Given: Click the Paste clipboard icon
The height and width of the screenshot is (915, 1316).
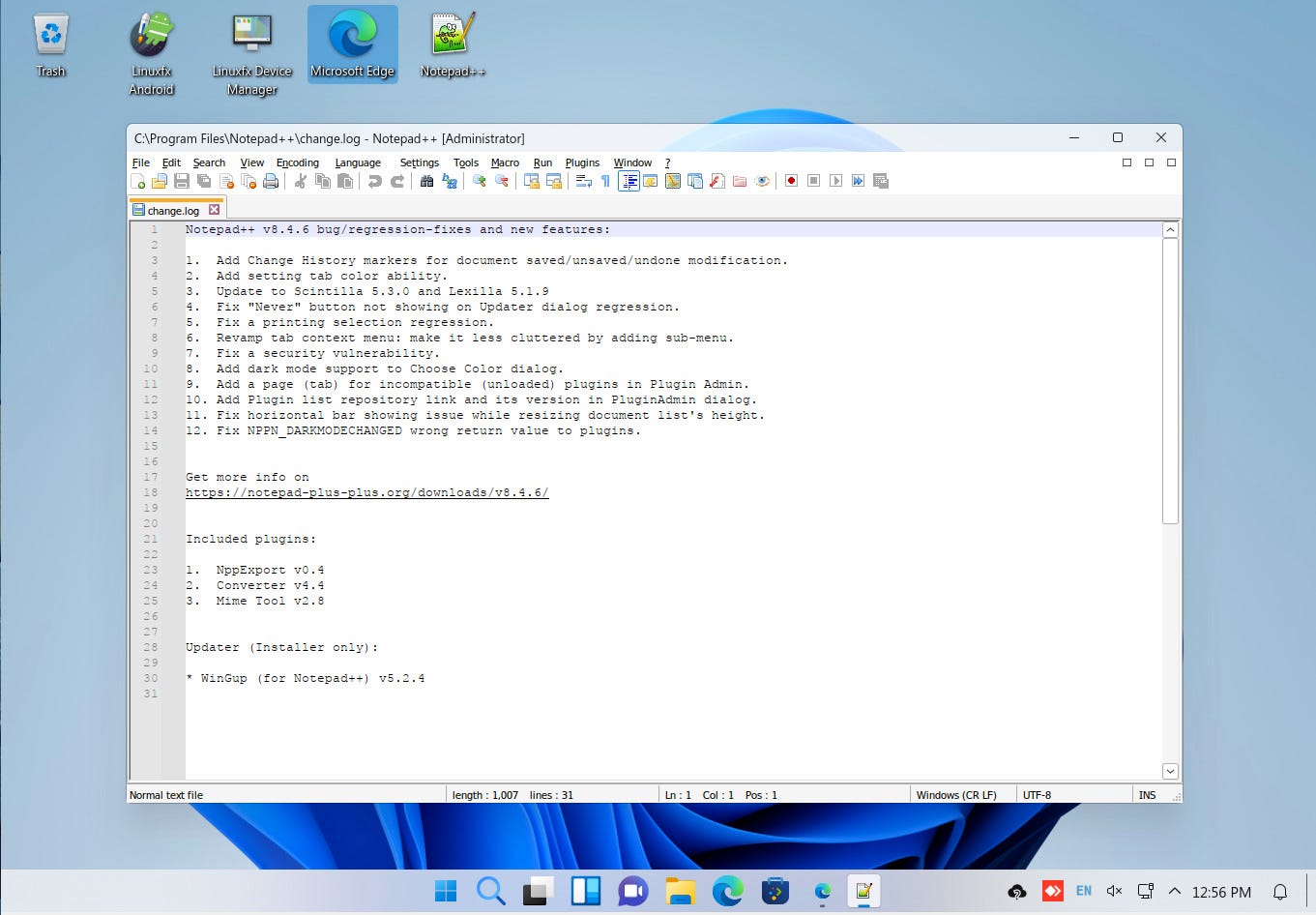Looking at the screenshot, I should click(x=345, y=181).
